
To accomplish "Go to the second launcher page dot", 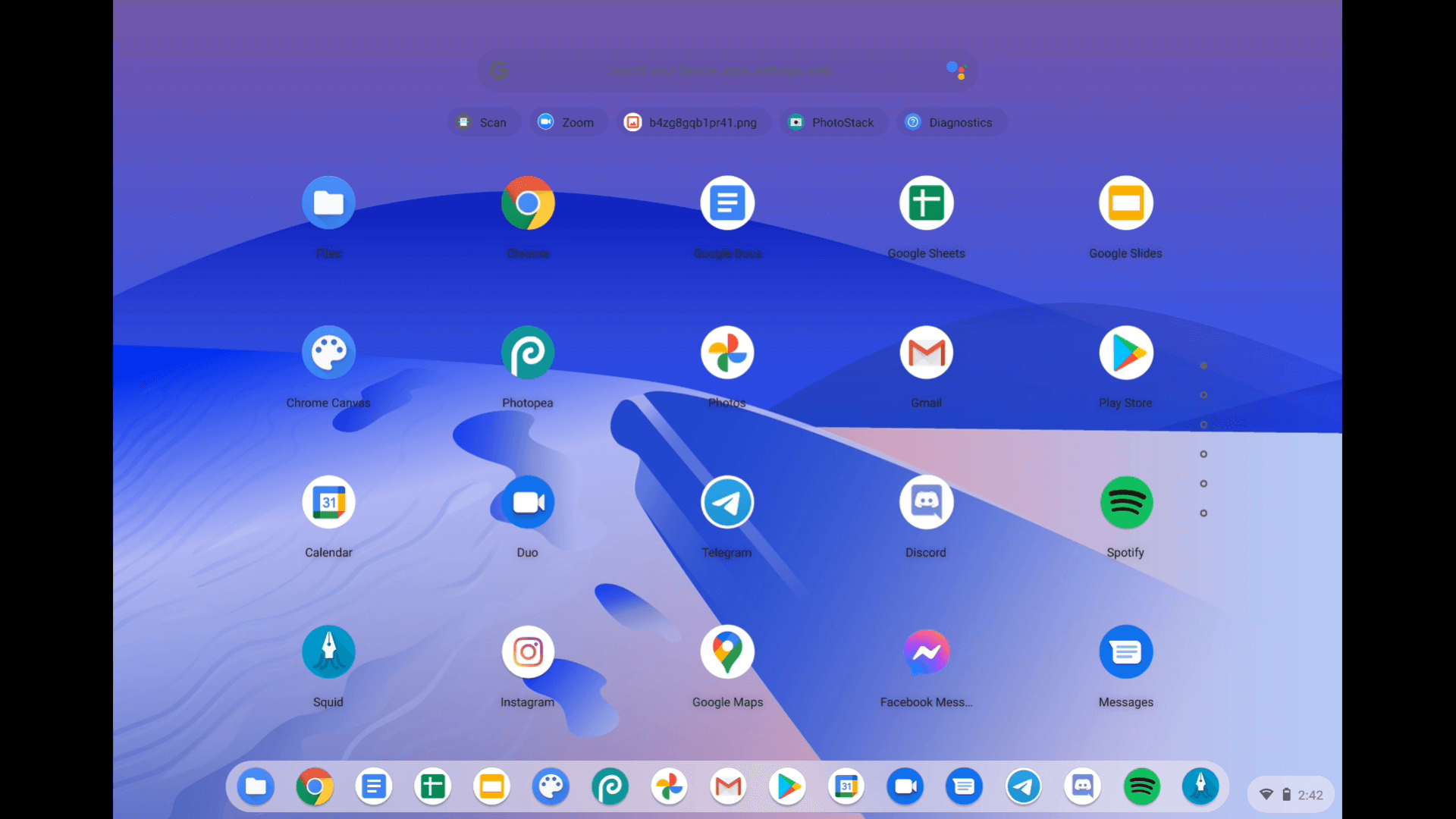I will 1203,395.
